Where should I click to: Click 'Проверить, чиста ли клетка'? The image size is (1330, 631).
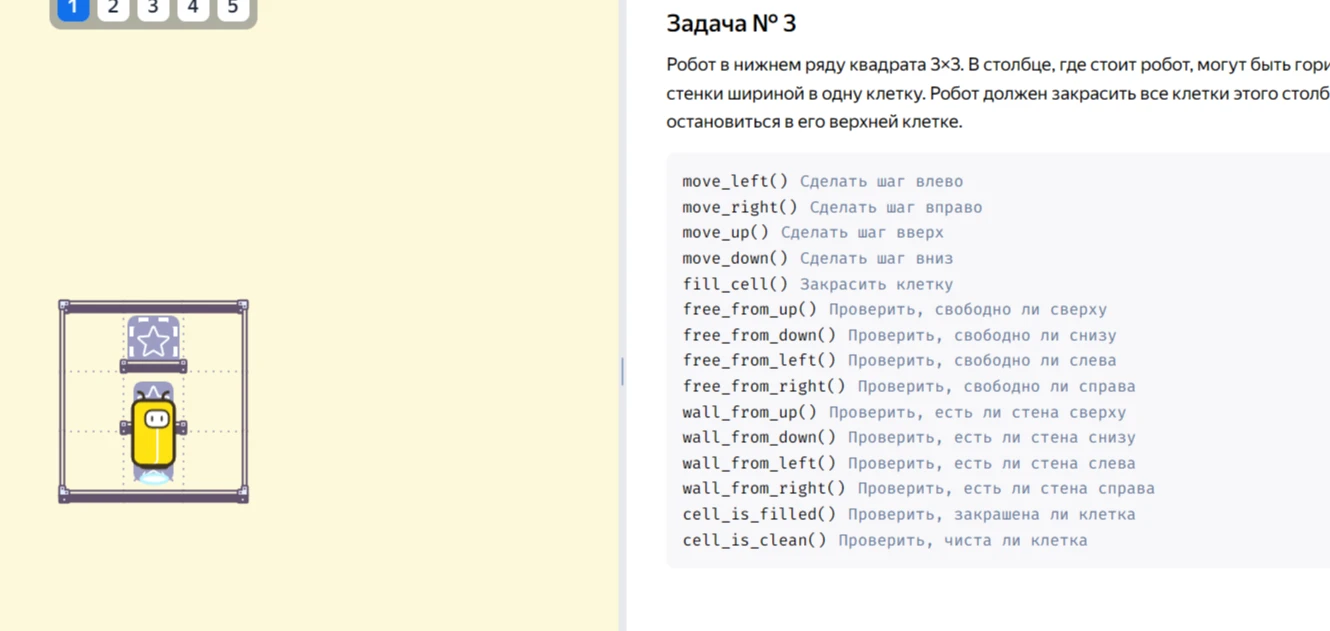(963, 540)
